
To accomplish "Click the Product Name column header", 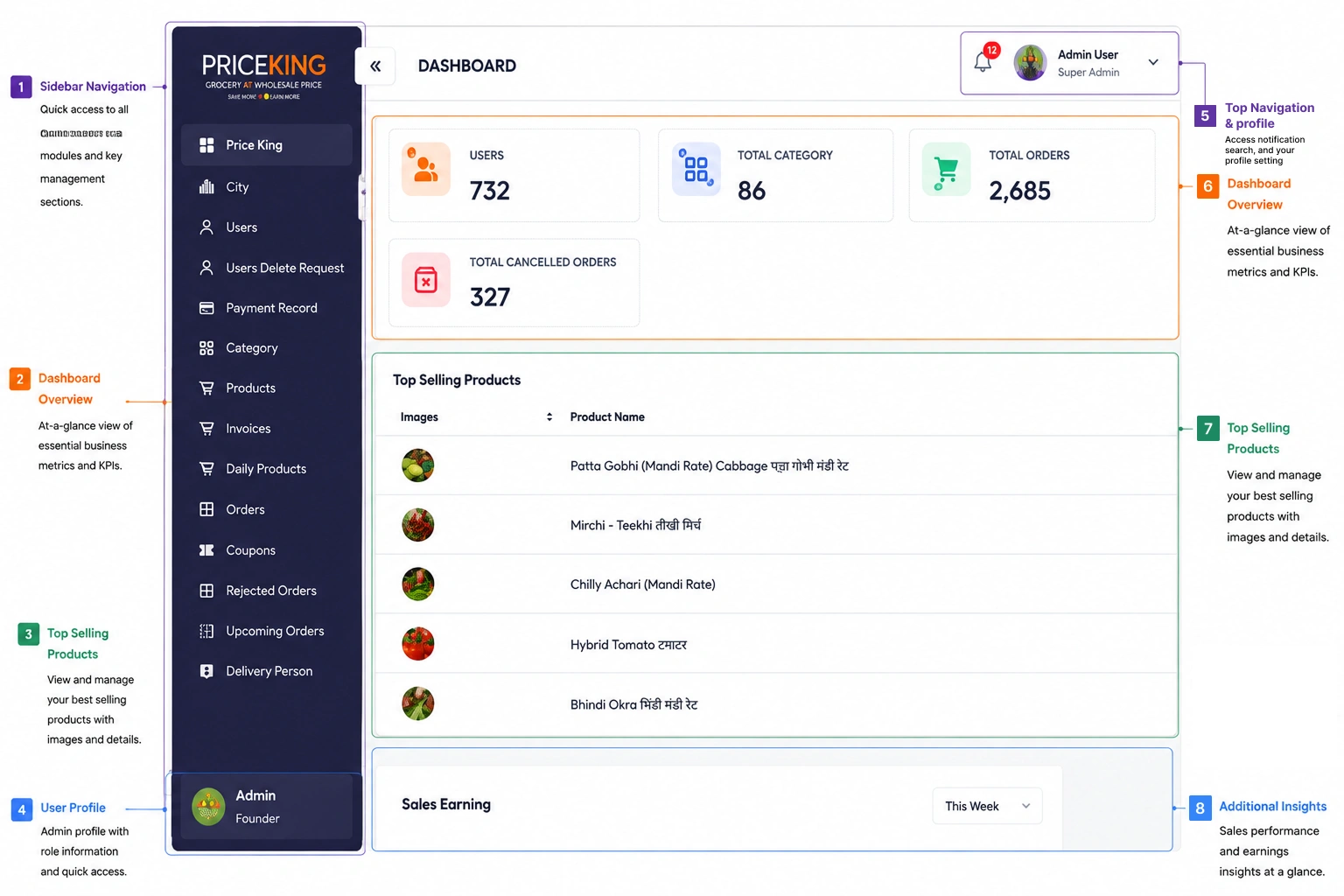I will [607, 416].
